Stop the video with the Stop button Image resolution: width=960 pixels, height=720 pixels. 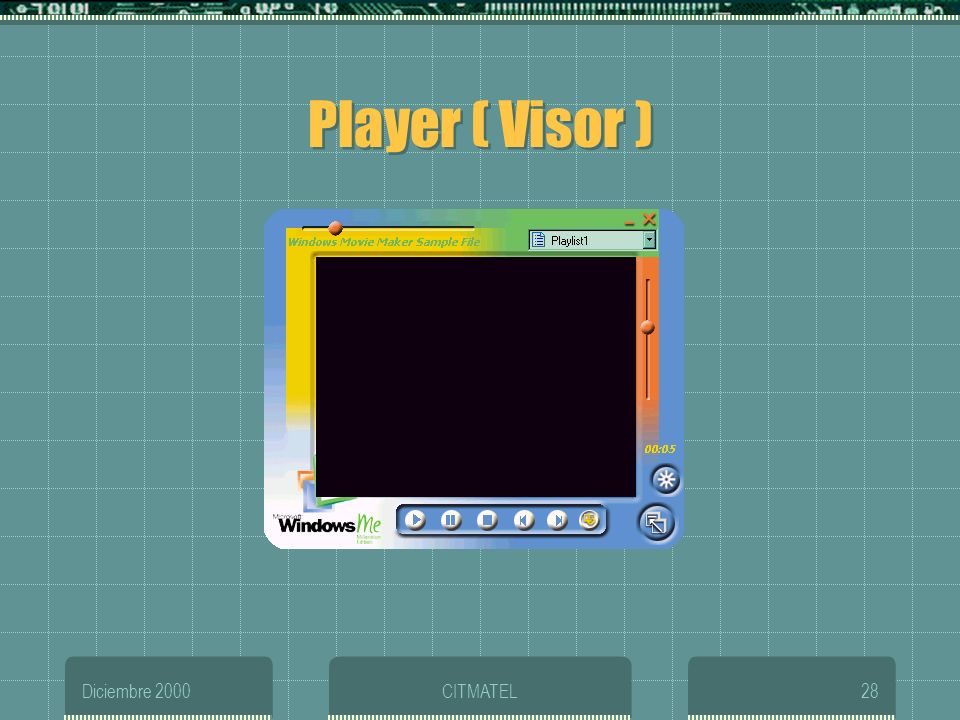coord(487,520)
